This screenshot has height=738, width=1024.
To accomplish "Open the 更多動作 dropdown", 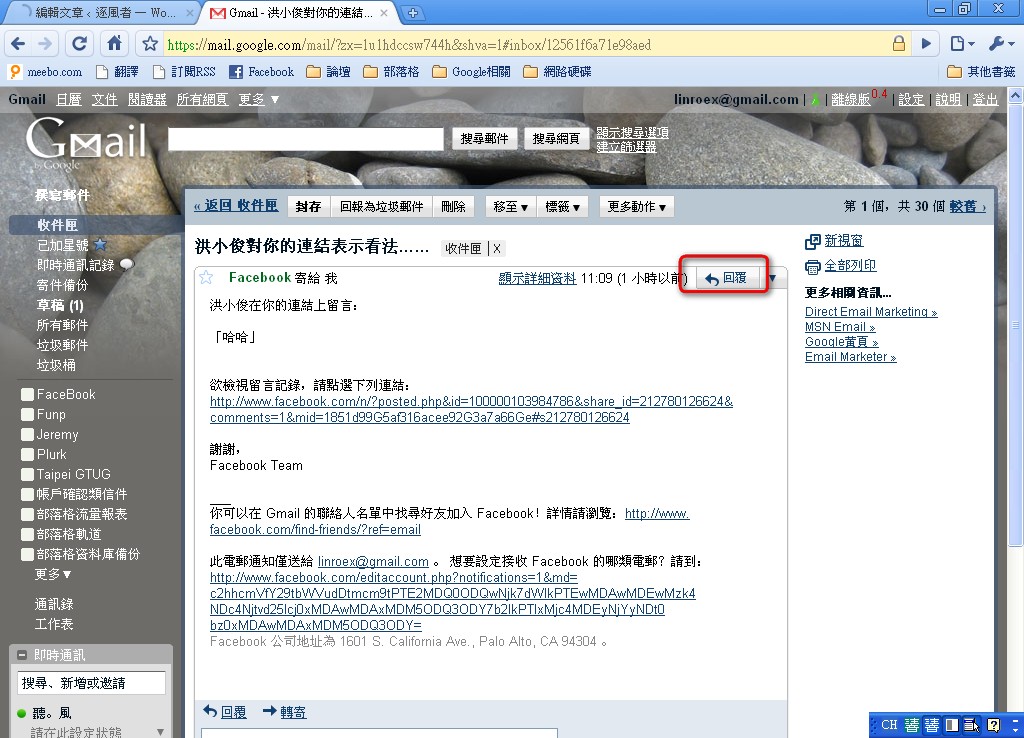I will pyautogui.click(x=637, y=207).
